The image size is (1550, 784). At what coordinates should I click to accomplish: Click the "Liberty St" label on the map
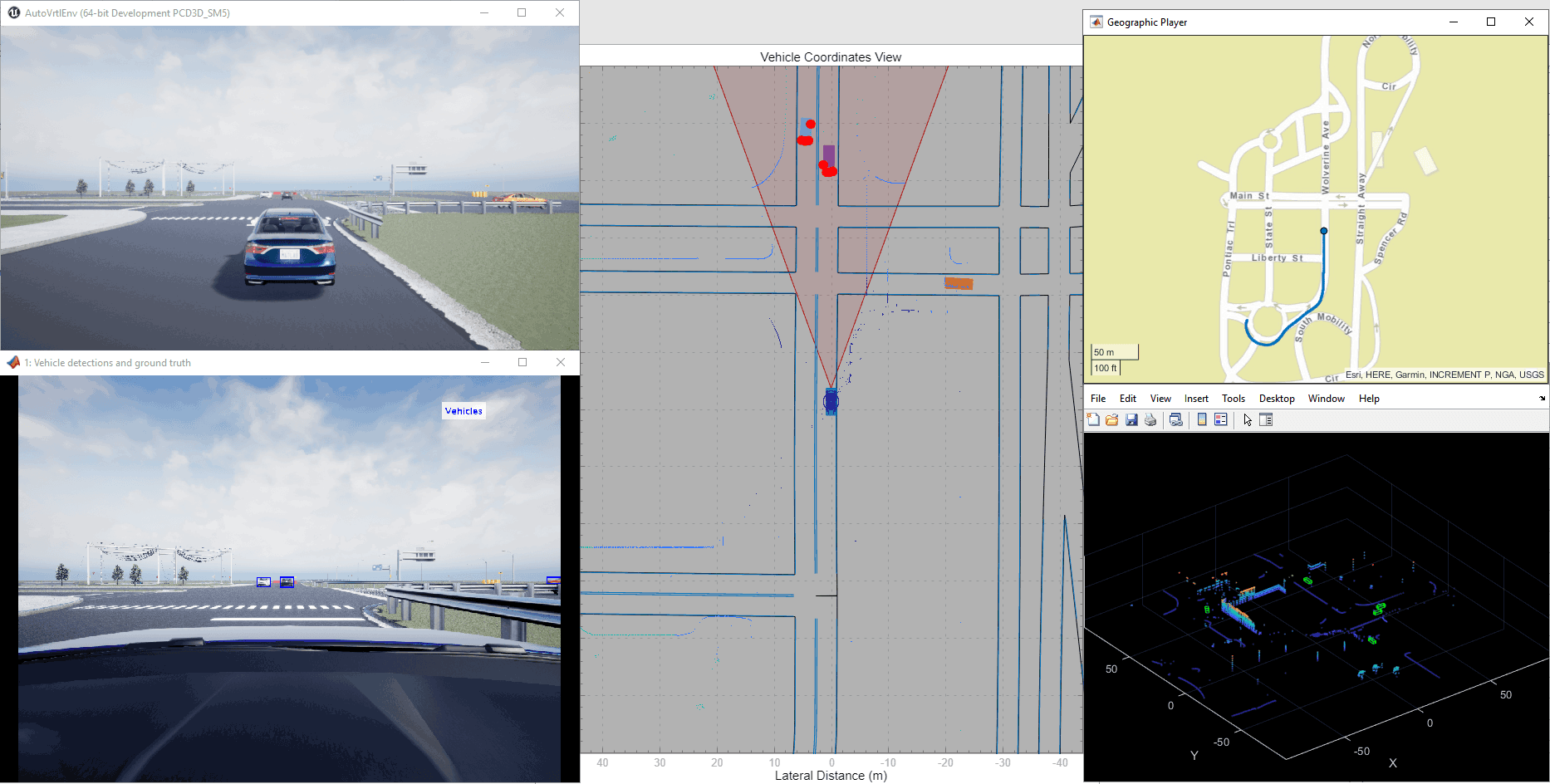1278,258
